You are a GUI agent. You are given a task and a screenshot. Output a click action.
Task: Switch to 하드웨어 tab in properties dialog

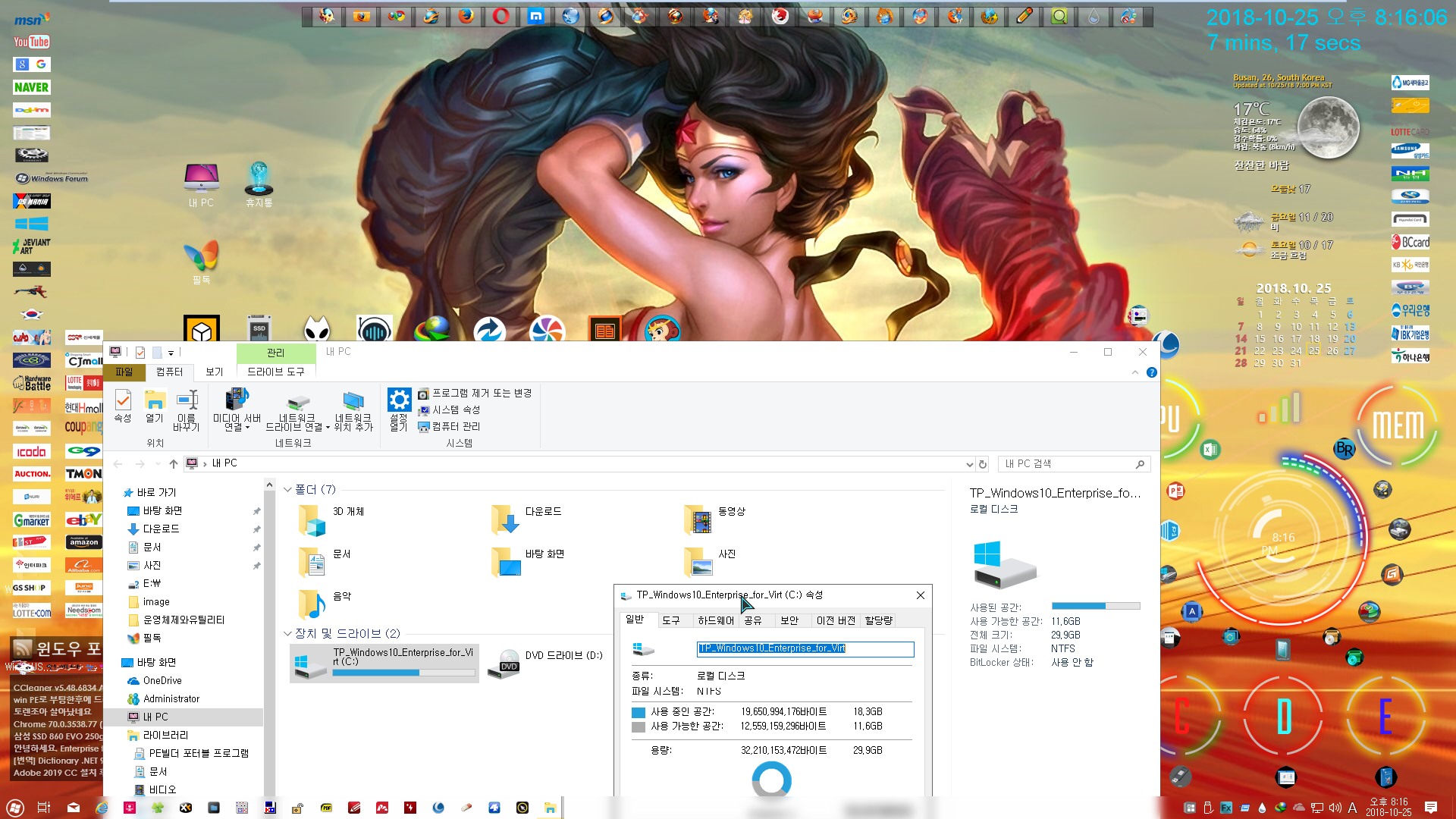[x=716, y=620]
